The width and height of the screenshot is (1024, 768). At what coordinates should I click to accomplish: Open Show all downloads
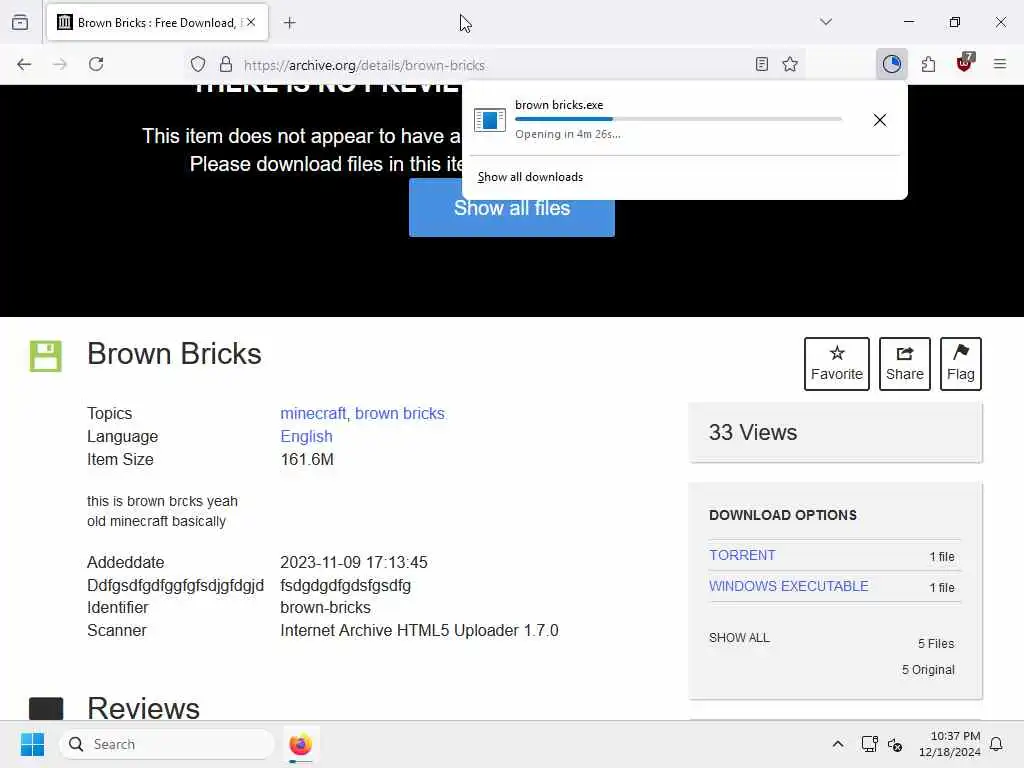pos(530,177)
